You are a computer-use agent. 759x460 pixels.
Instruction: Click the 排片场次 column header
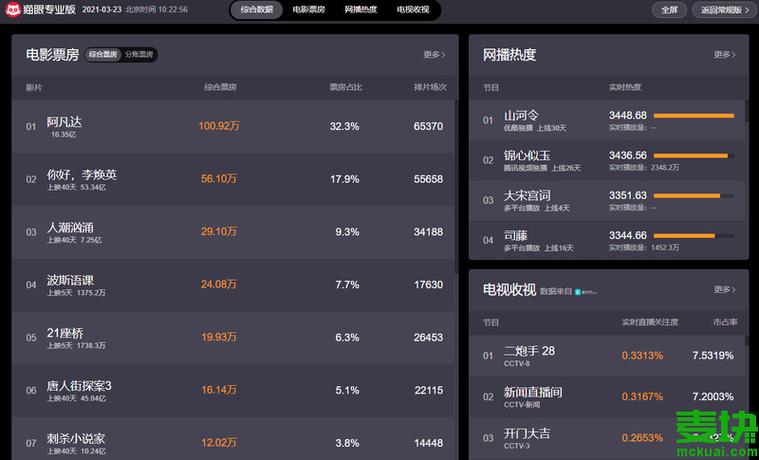coord(430,87)
